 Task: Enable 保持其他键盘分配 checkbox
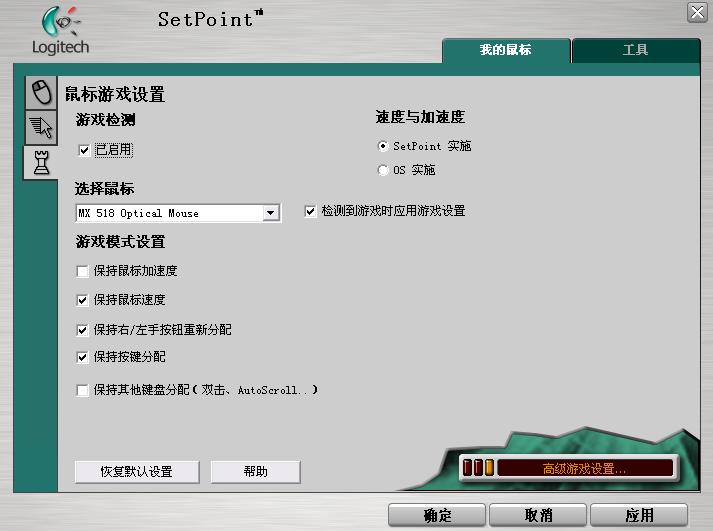click(83, 391)
